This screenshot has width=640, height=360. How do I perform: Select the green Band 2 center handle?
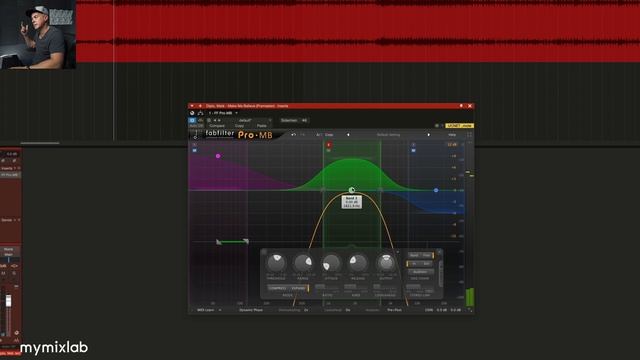tap(352, 190)
